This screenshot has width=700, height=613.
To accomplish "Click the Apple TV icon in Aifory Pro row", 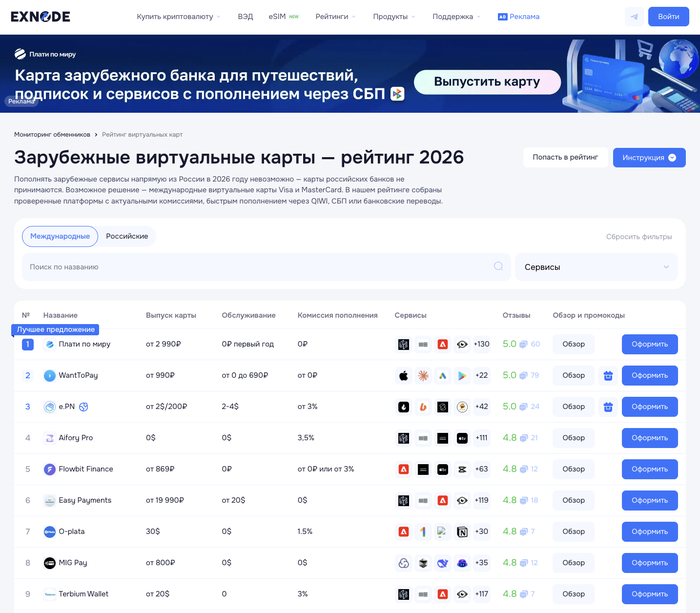I will (x=462, y=438).
